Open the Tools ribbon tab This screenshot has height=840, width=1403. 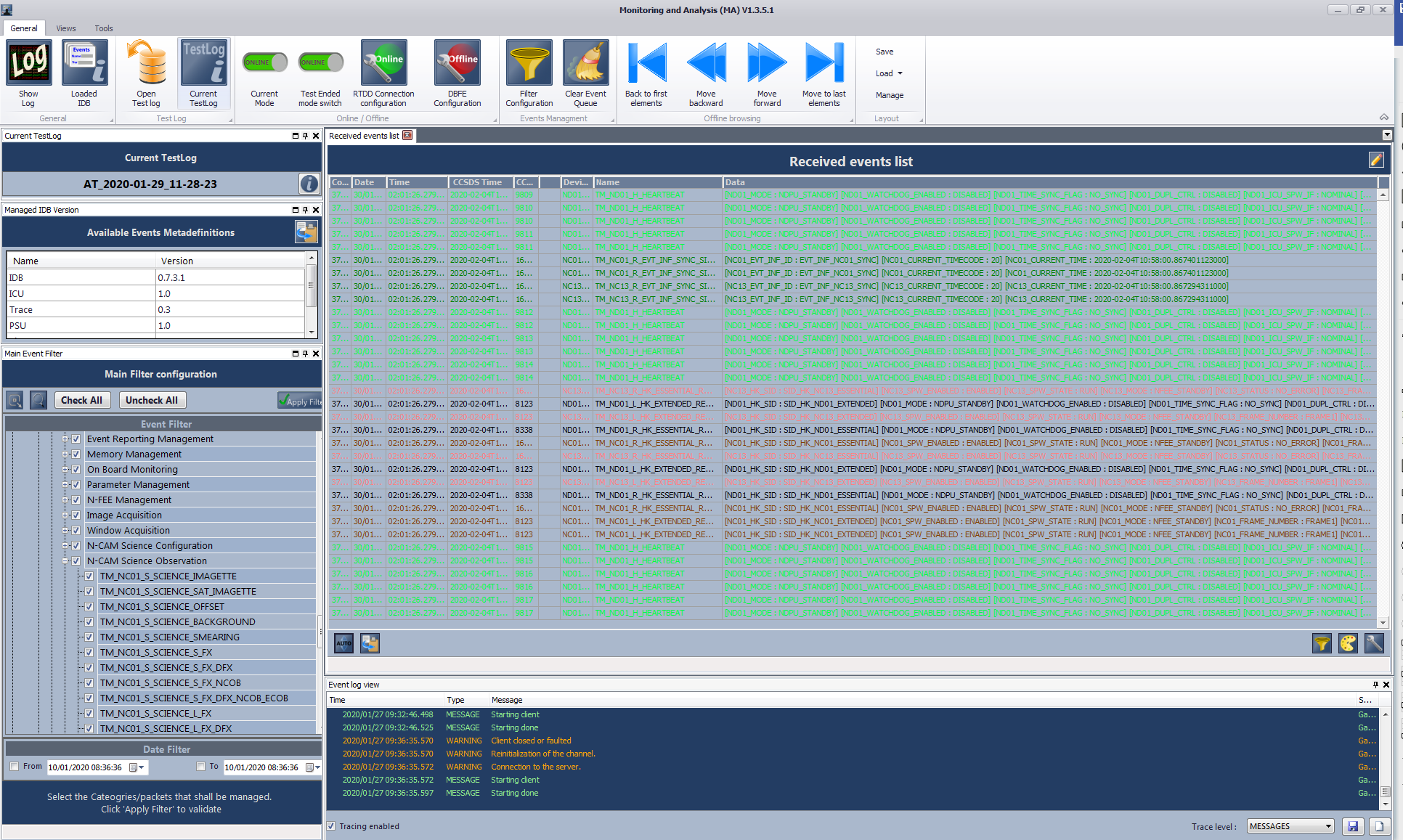click(x=103, y=28)
